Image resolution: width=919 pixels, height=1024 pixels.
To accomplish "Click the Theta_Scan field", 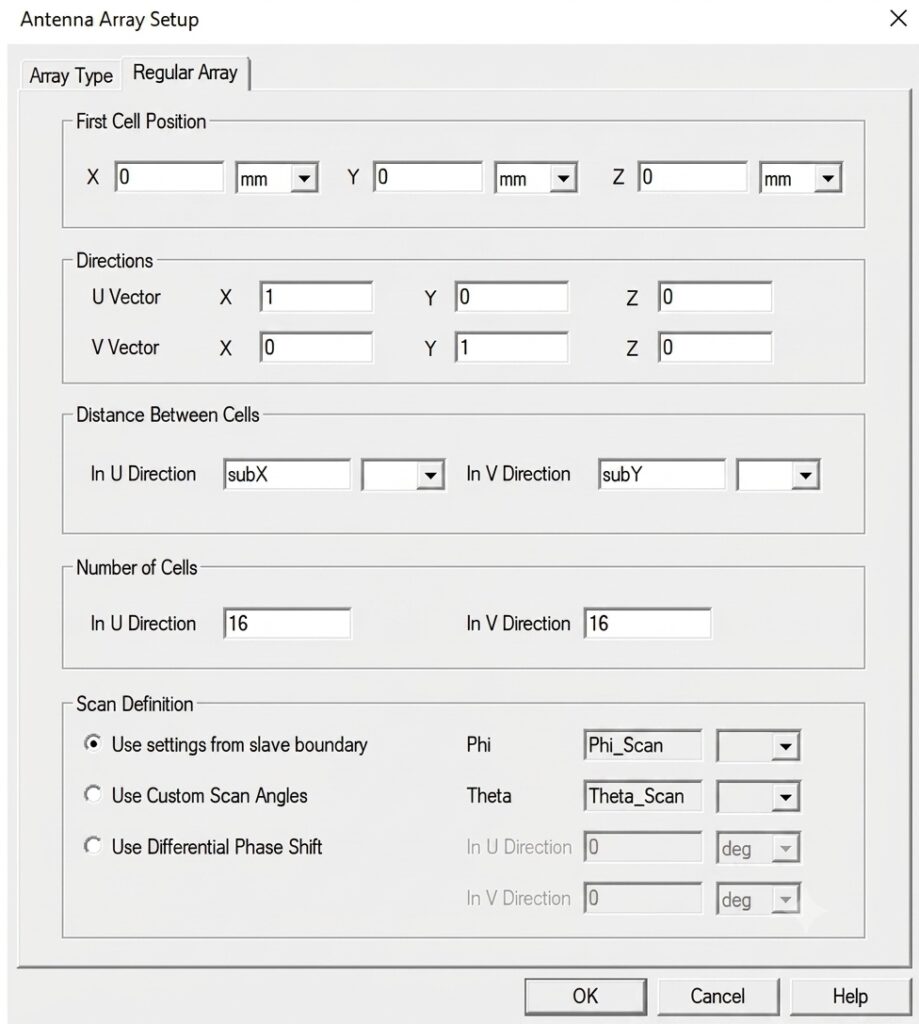I will [643, 796].
